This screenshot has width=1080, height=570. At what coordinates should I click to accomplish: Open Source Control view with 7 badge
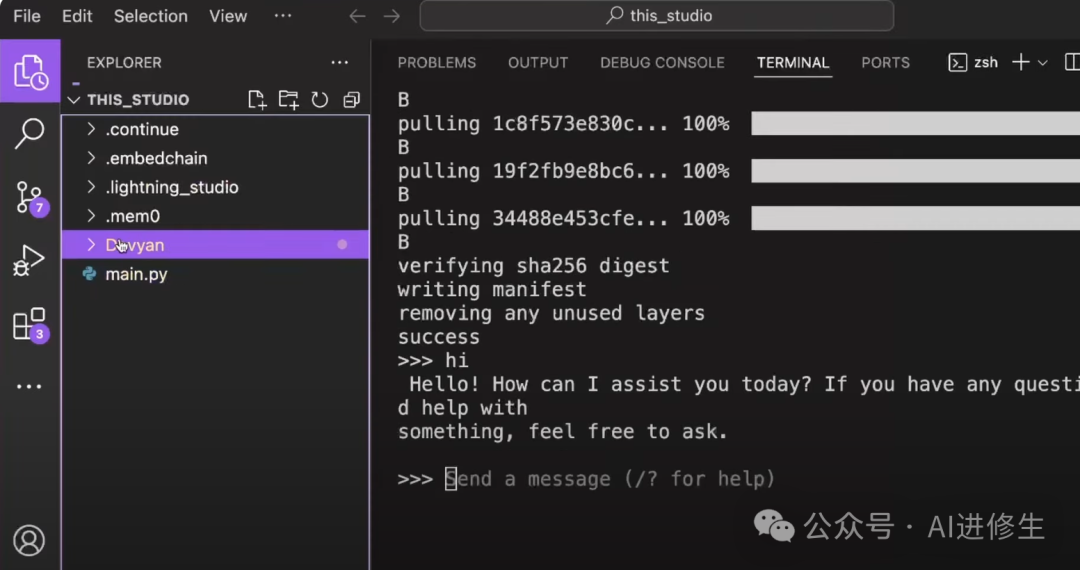pos(30,198)
